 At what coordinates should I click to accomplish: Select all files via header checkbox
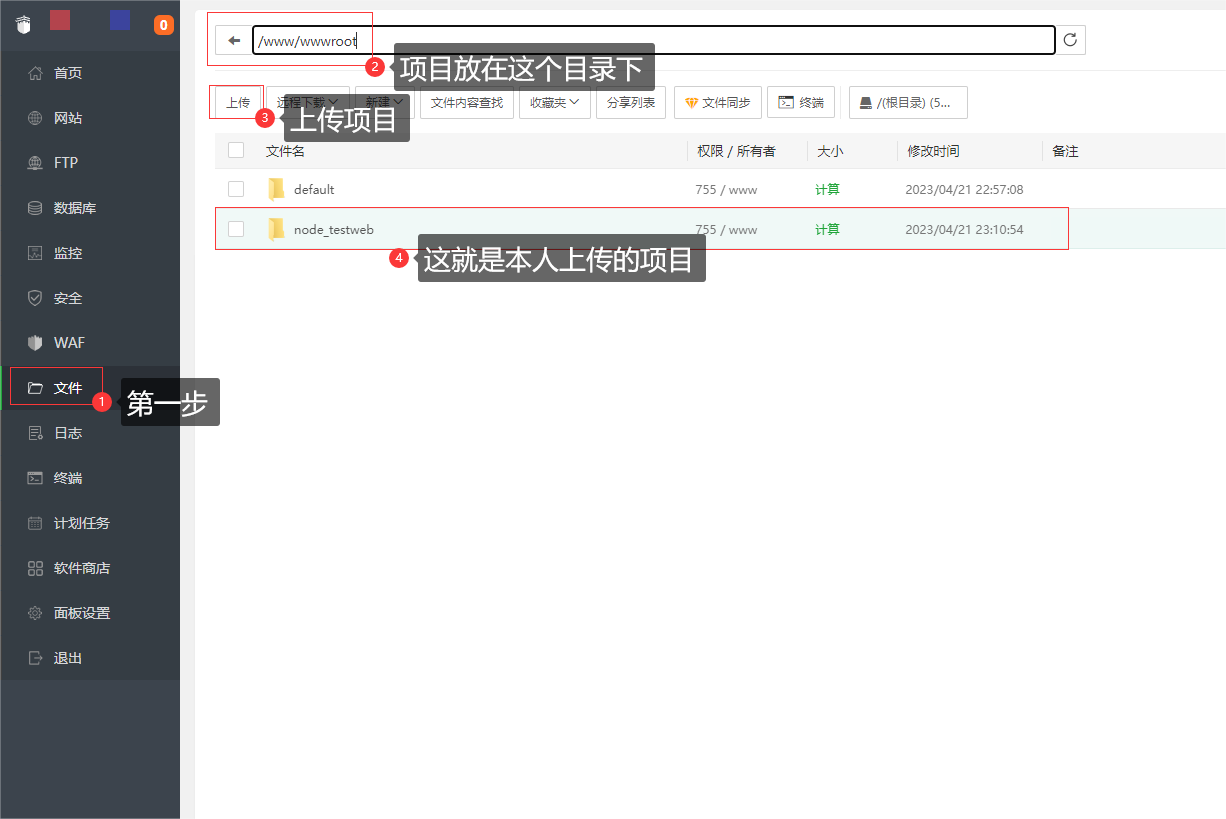click(236, 150)
